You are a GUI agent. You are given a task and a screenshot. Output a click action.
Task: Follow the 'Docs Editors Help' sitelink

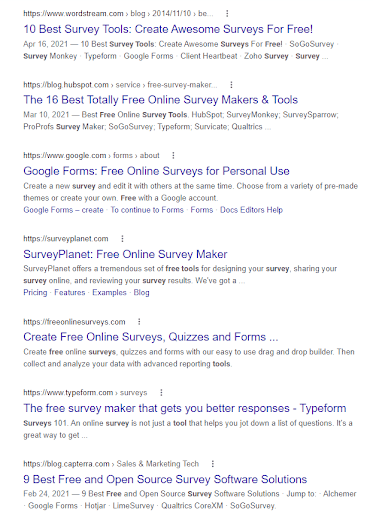pyautogui.click(x=251, y=210)
